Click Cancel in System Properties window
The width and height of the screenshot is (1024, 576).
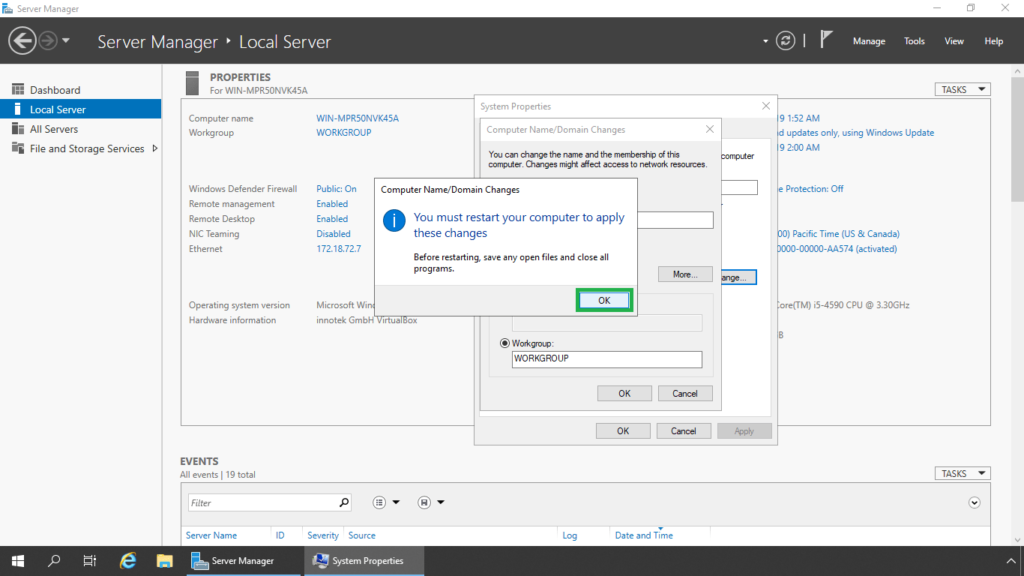[x=683, y=431]
